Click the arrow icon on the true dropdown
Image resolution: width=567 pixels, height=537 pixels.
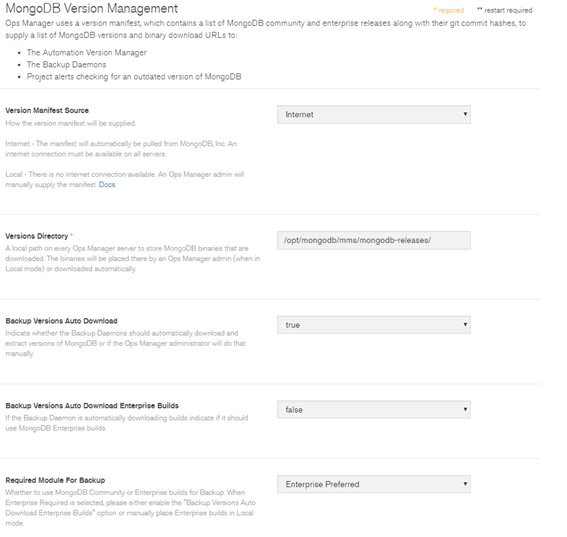coord(465,324)
